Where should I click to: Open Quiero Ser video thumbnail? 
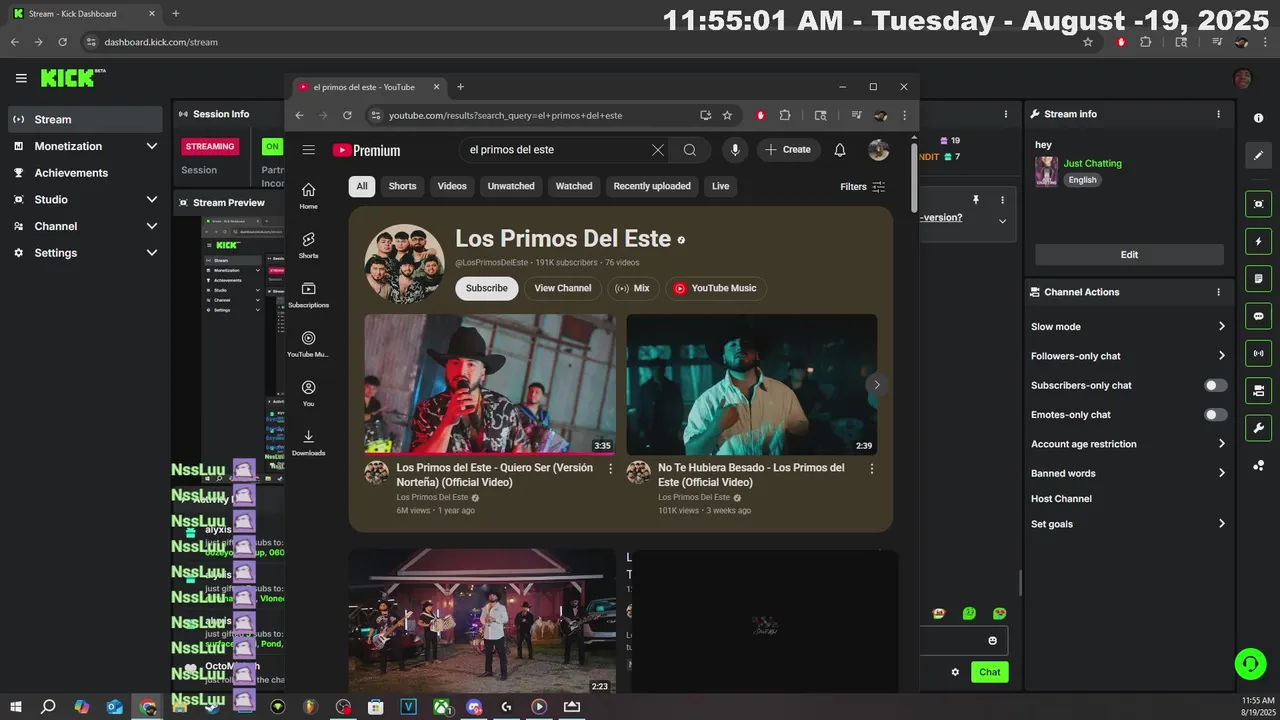(490, 385)
